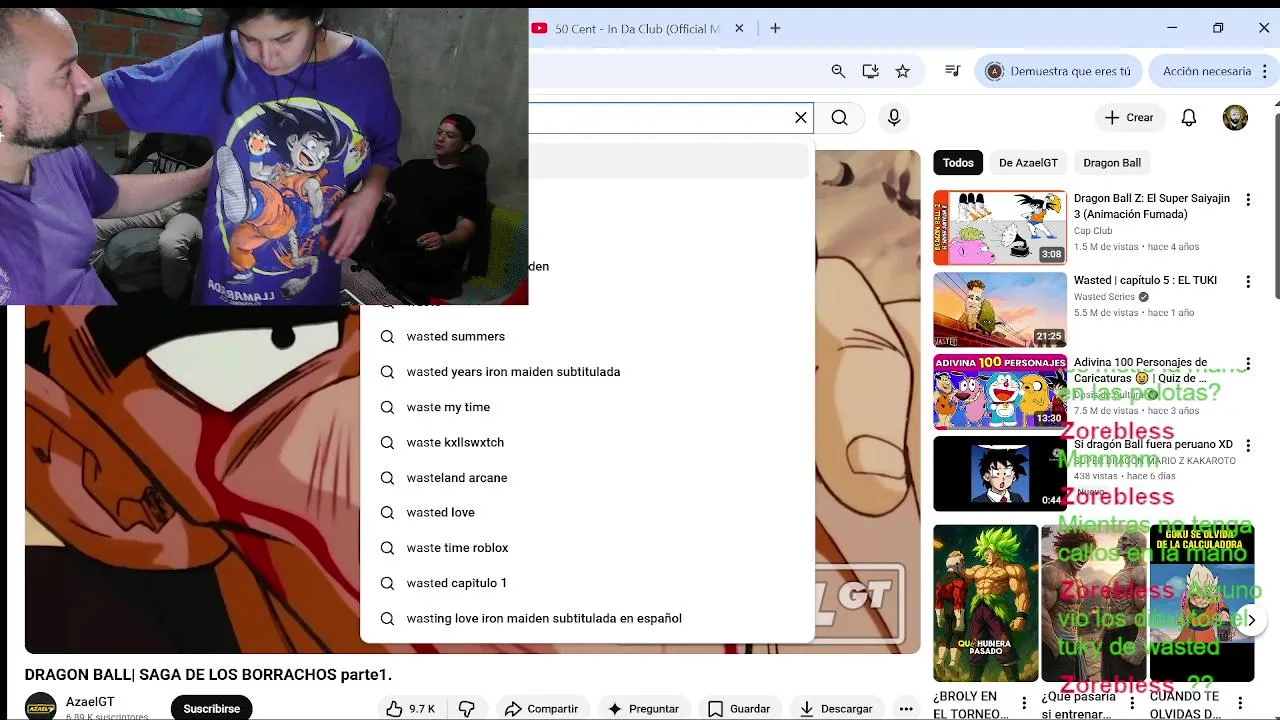The width and height of the screenshot is (1280, 720).
Task: Open the BROLY EN EL TORNEO short
Action: pyautogui.click(x=985, y=603)
